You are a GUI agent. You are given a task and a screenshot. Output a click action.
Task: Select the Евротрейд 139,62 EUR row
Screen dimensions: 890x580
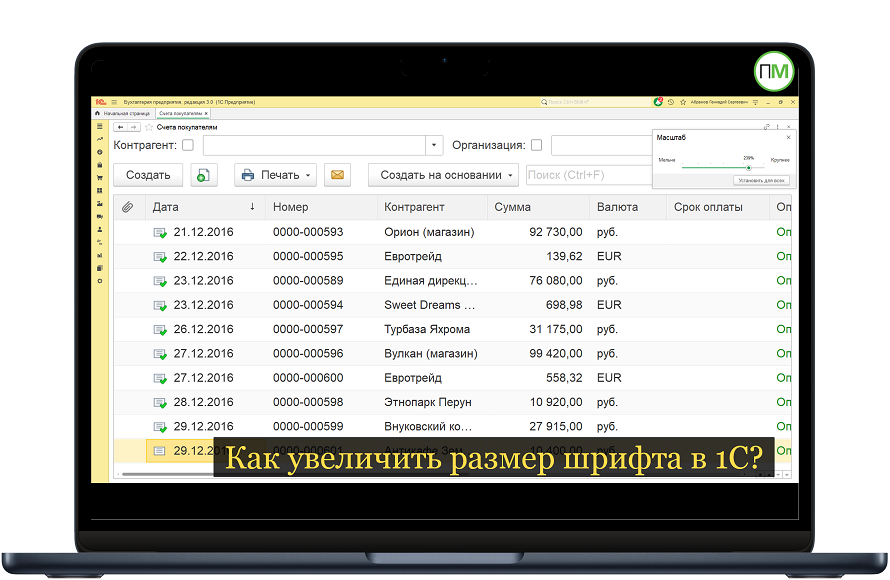452,257
